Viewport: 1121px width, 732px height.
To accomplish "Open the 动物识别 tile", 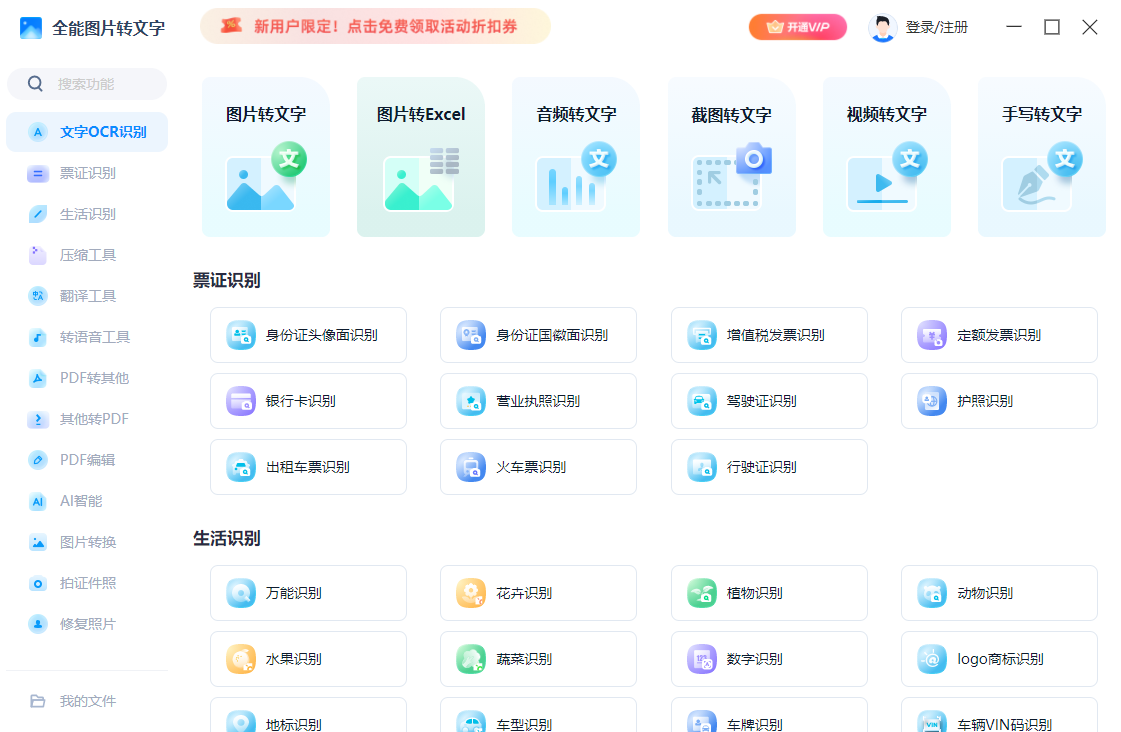I will coord(999,593).
